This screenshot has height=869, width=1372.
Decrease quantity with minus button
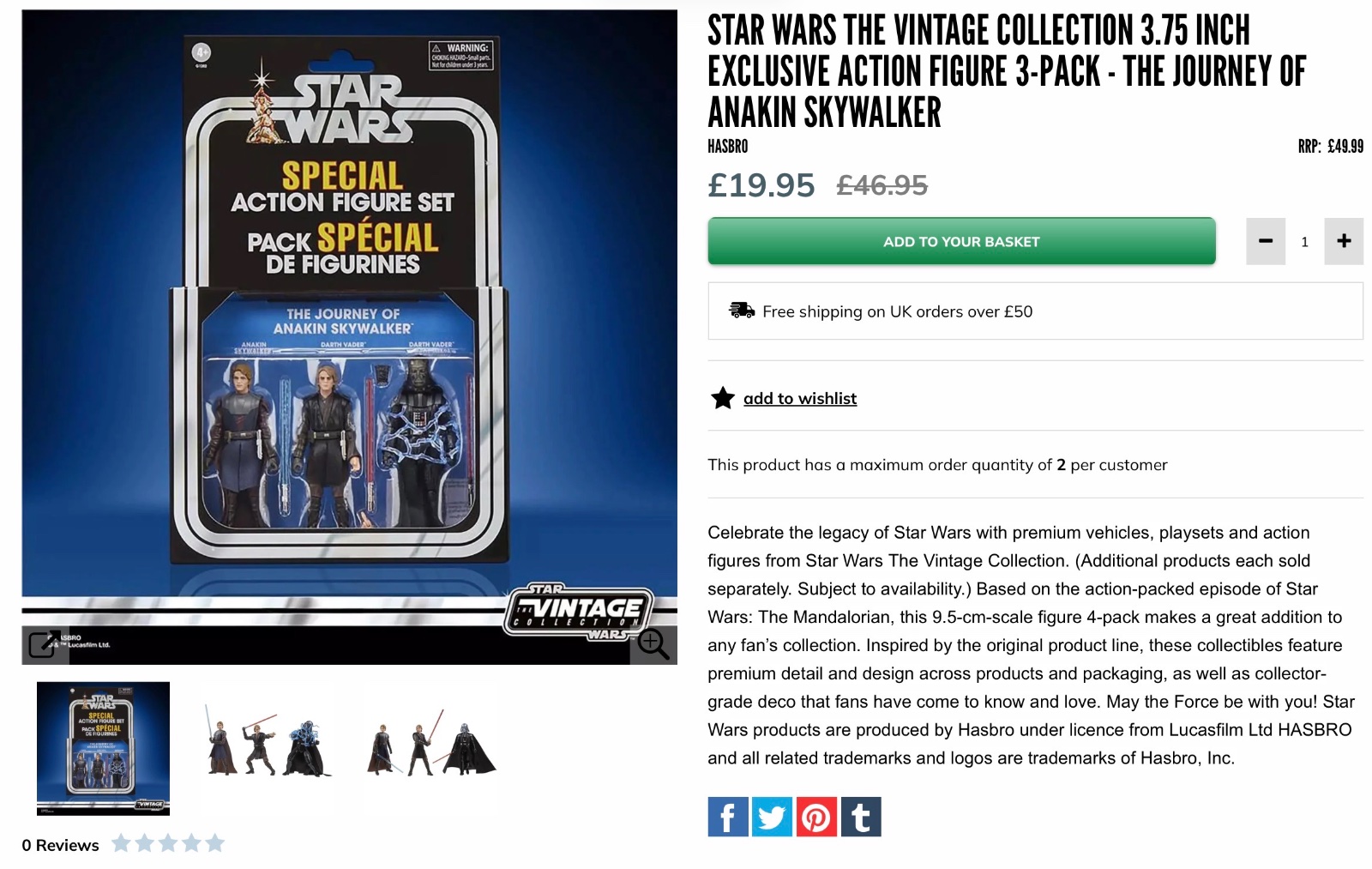pyautogui.click(x=1266, y=241)
